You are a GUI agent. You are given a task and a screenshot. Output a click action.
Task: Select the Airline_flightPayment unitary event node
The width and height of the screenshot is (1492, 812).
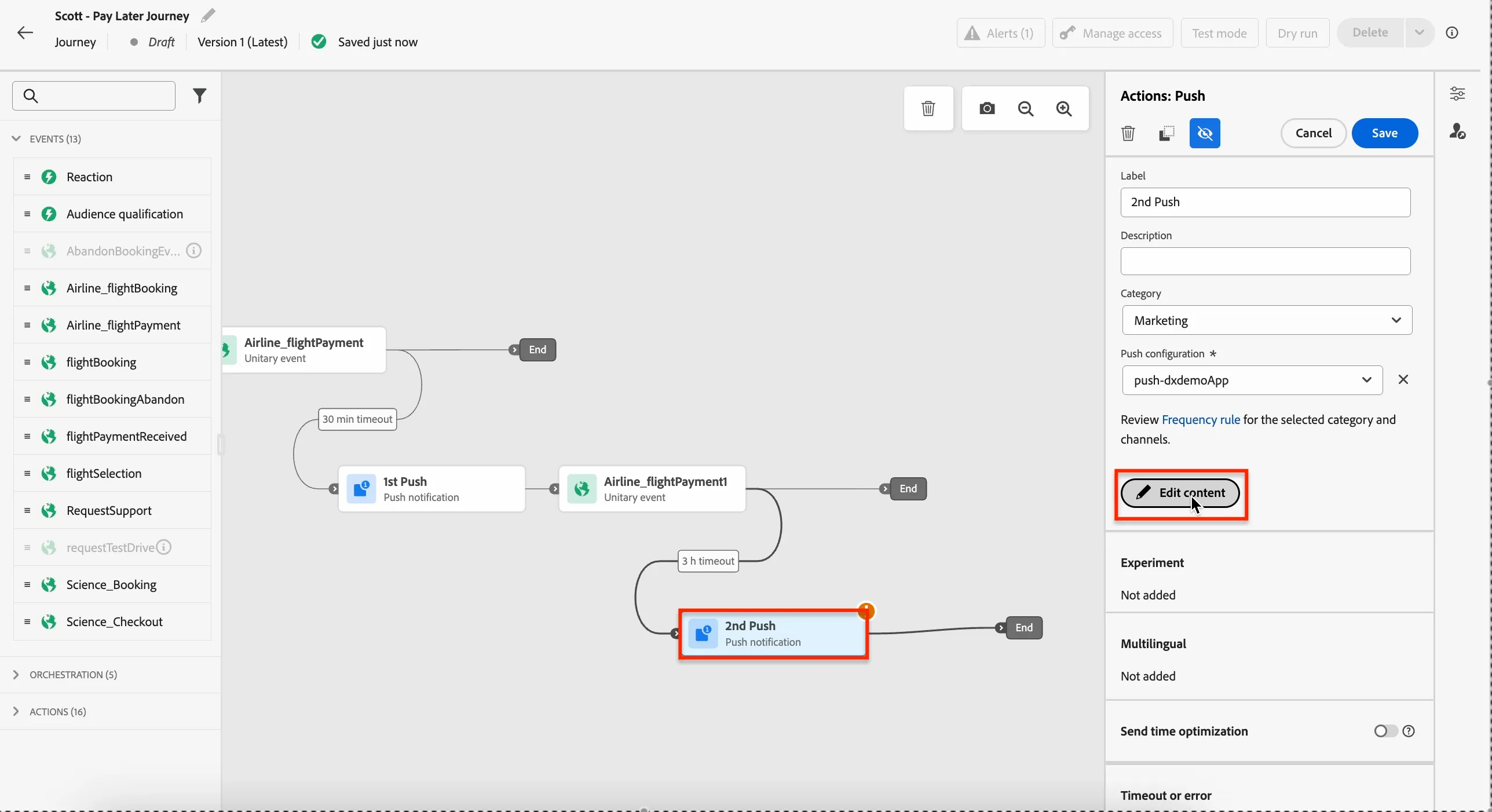tap(304, 350)
